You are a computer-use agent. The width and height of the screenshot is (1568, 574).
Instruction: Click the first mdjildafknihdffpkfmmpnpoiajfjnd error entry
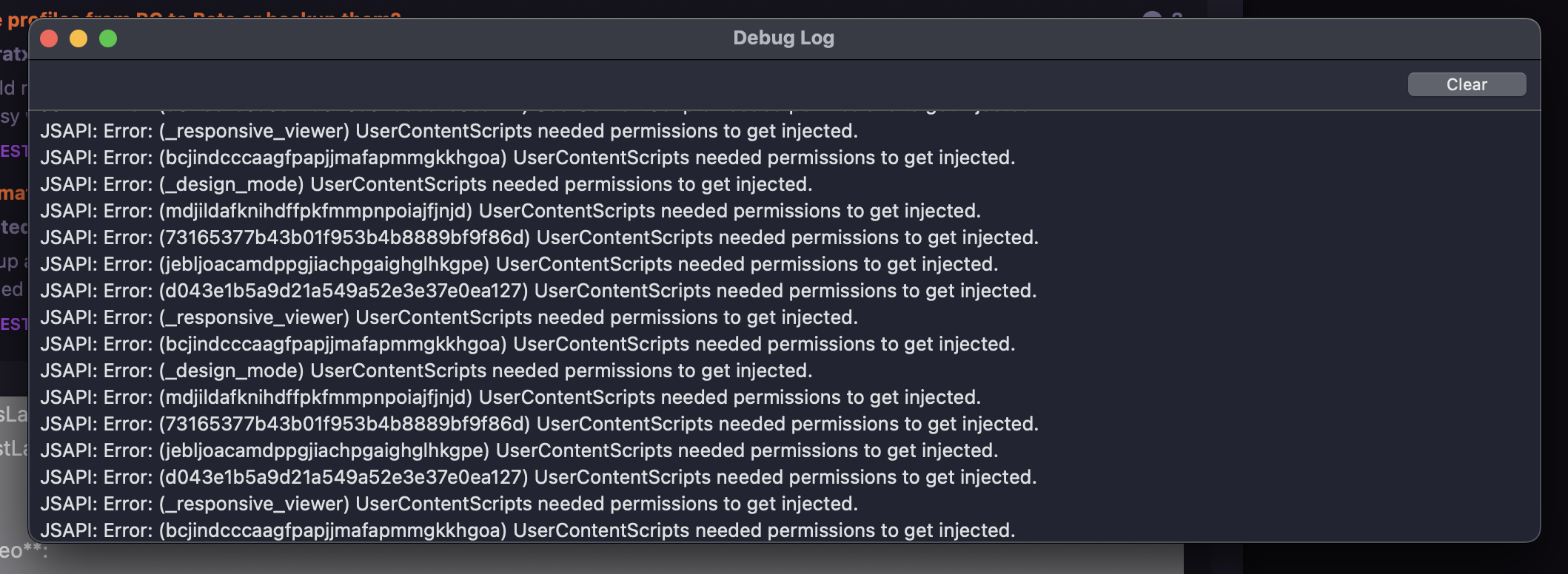tap(510, 212)
